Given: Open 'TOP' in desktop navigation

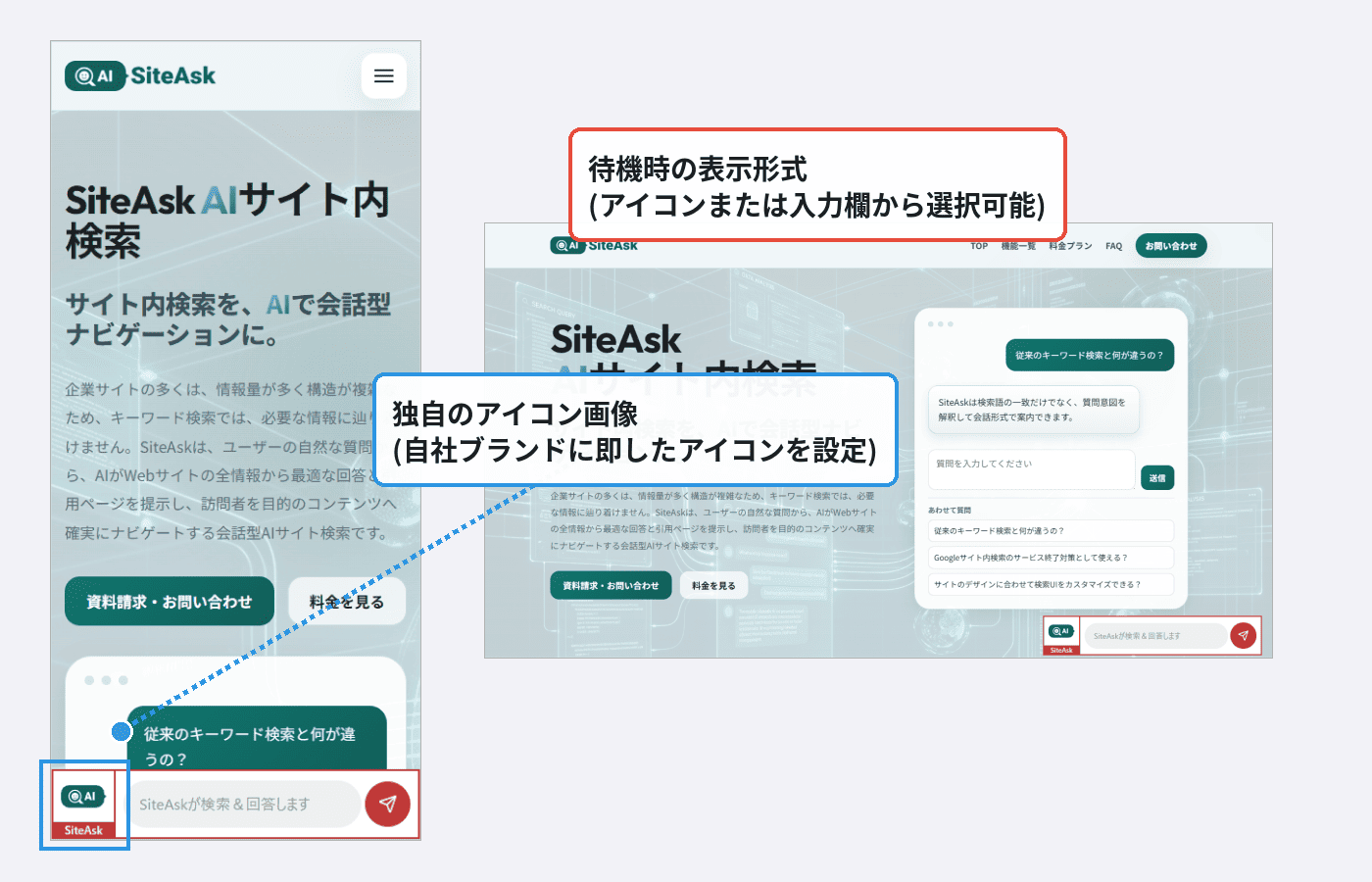Looking at the screenshot, I should [979, 246].
